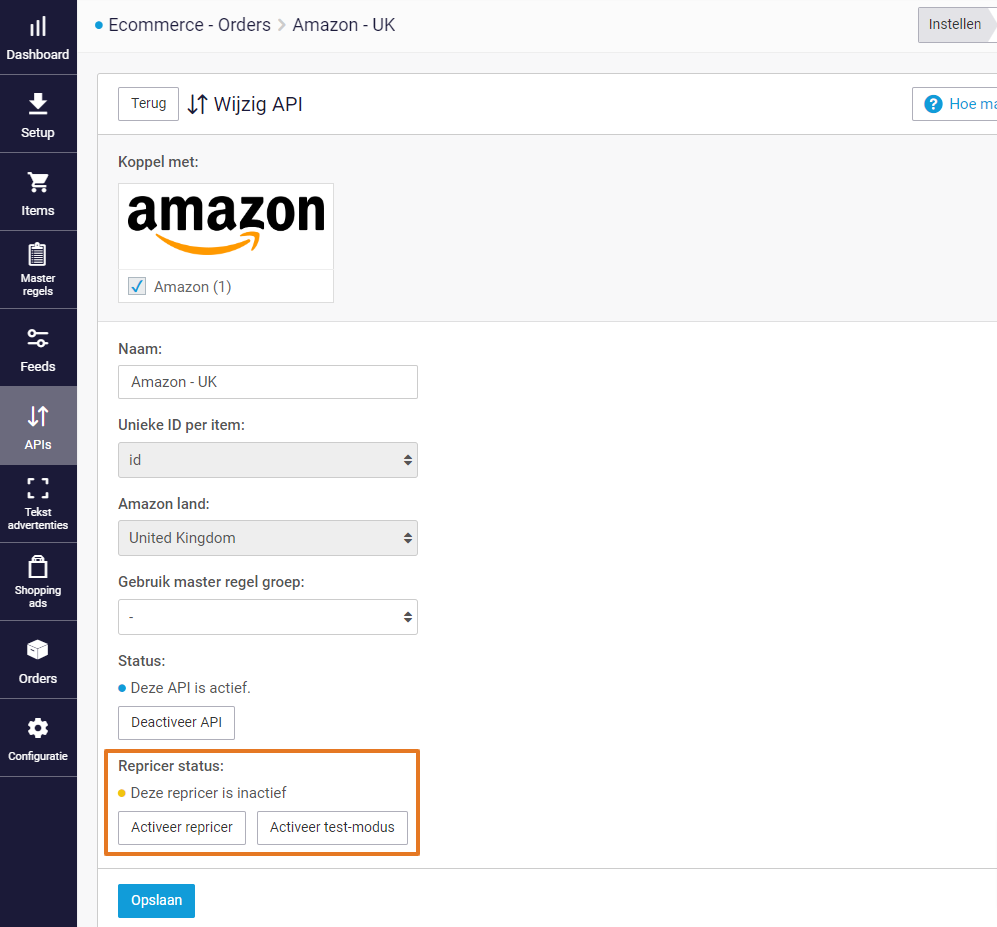Screen dimensions: 997x927
Task: Open the Setup download icon
Action: 38,104
